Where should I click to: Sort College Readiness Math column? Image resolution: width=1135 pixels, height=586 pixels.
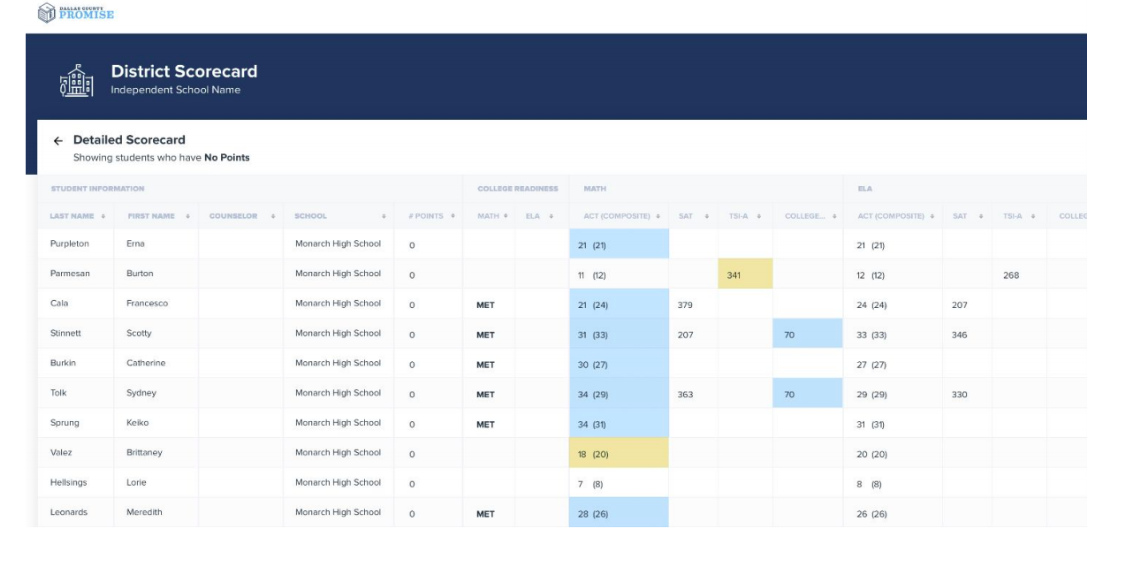point(505,216)
